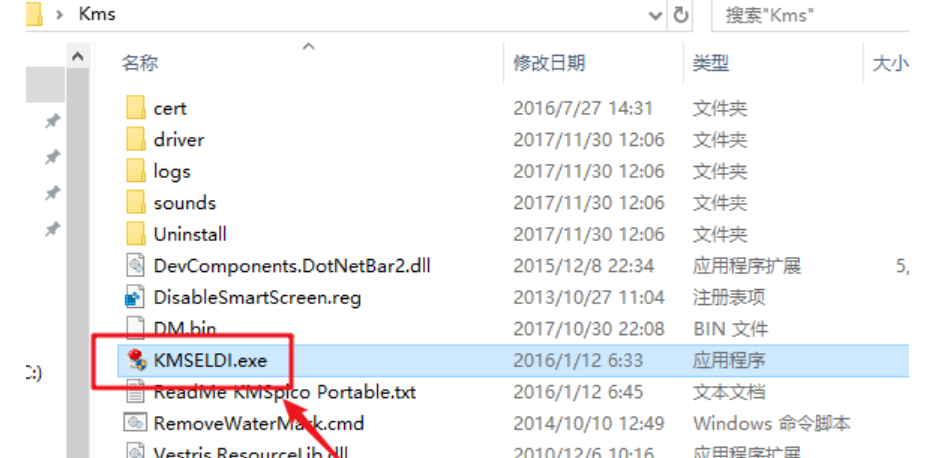
Task: Select the KMSELDI.exe application icon
Action: (136, 360)
